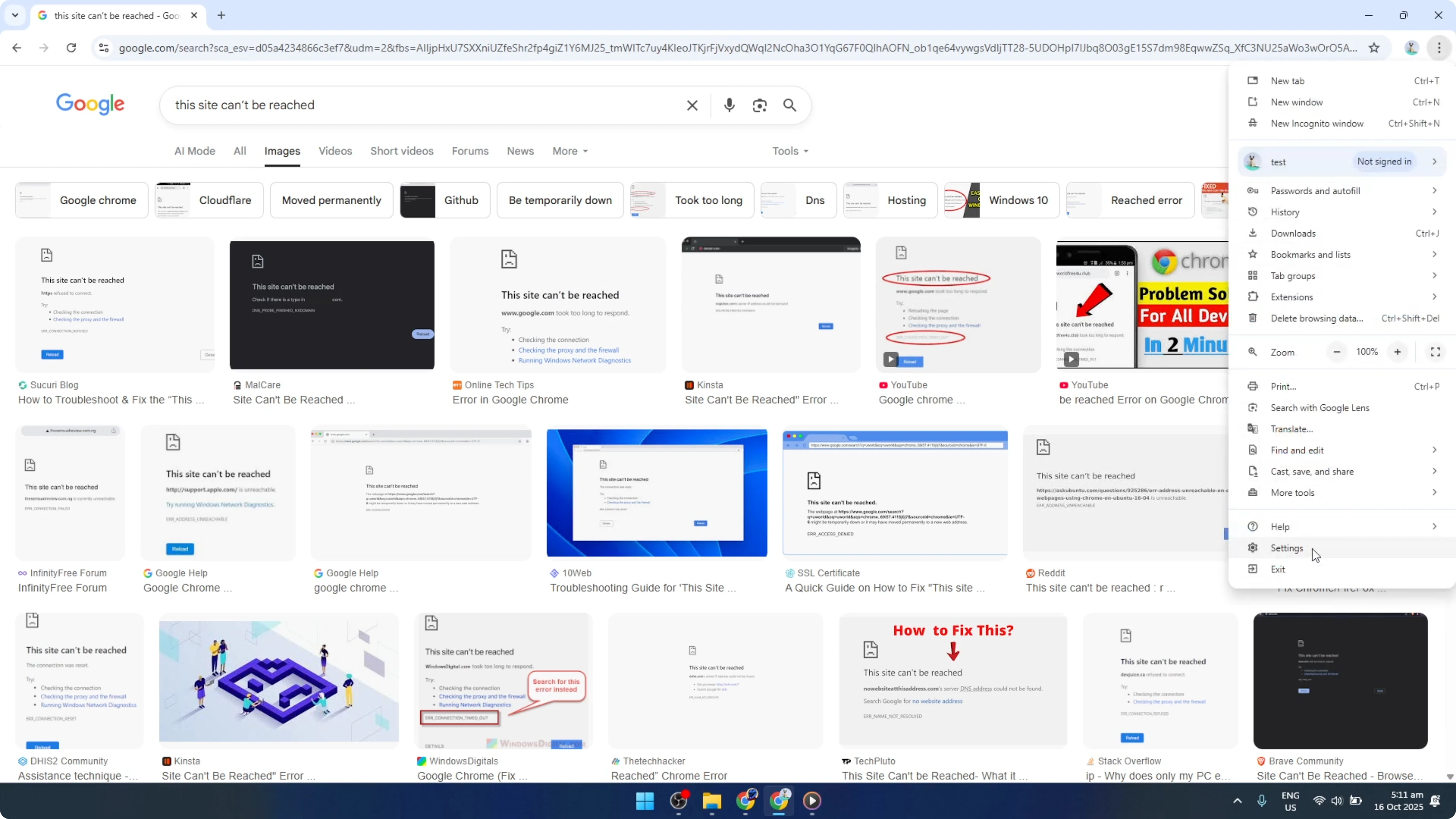Image resolution: width=1456 pixels, height=819 pixels.
Task: Filter images by Cloudflare chip
Action: pos(209,200)
